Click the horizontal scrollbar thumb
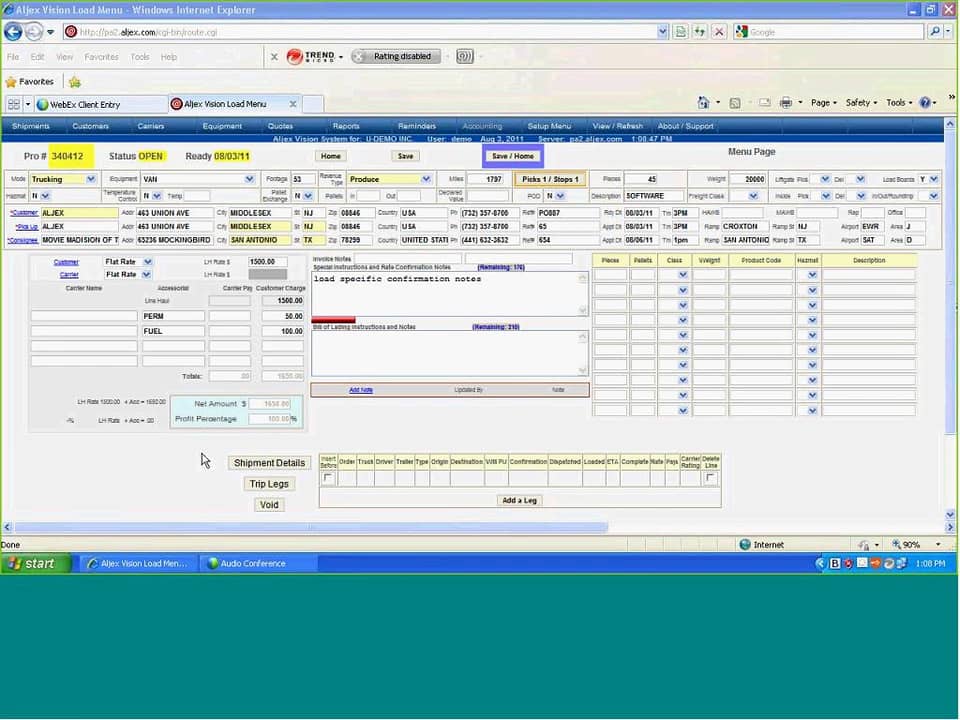 coord(311,527)
